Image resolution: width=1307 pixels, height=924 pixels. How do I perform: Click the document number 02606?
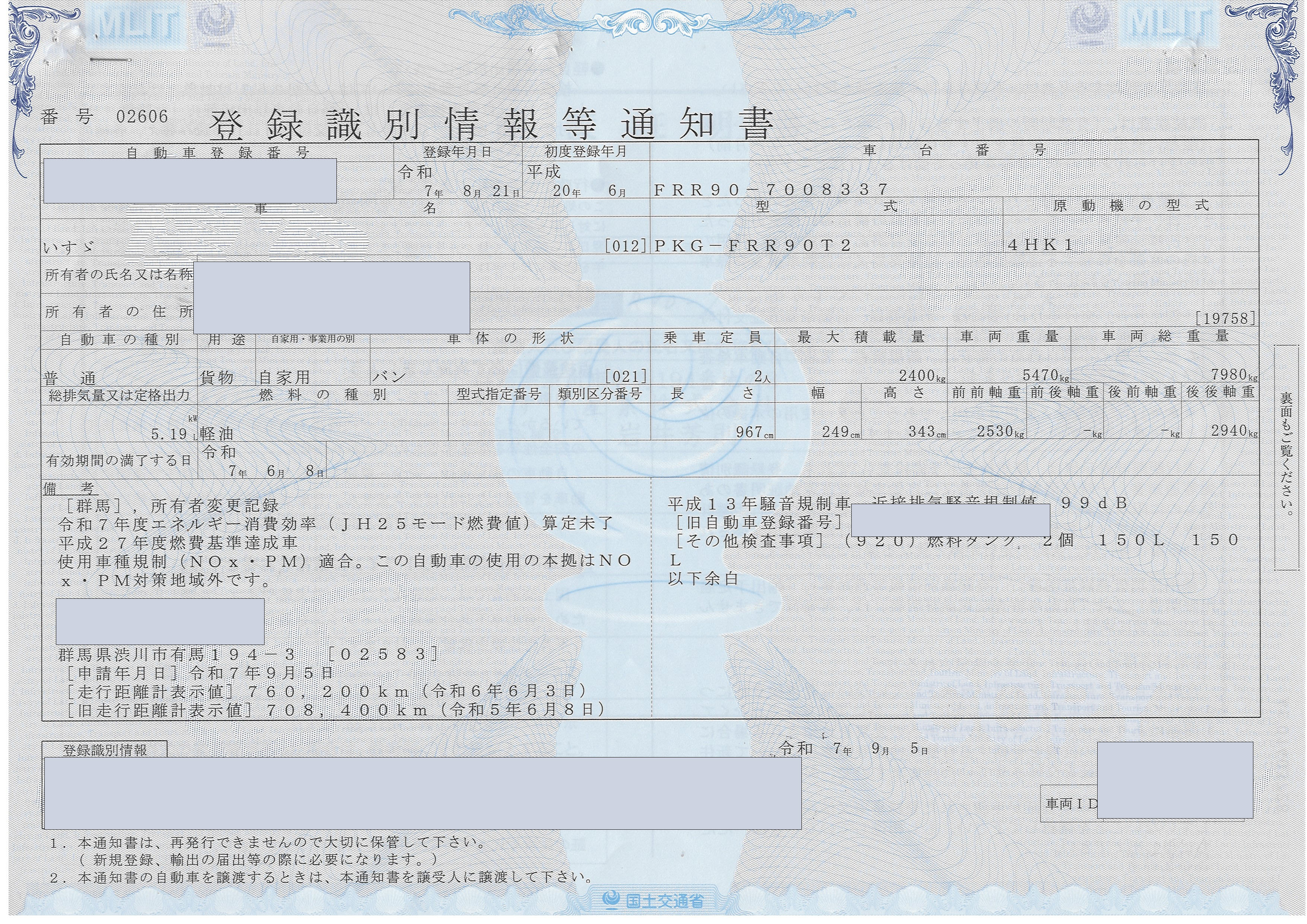142,117
